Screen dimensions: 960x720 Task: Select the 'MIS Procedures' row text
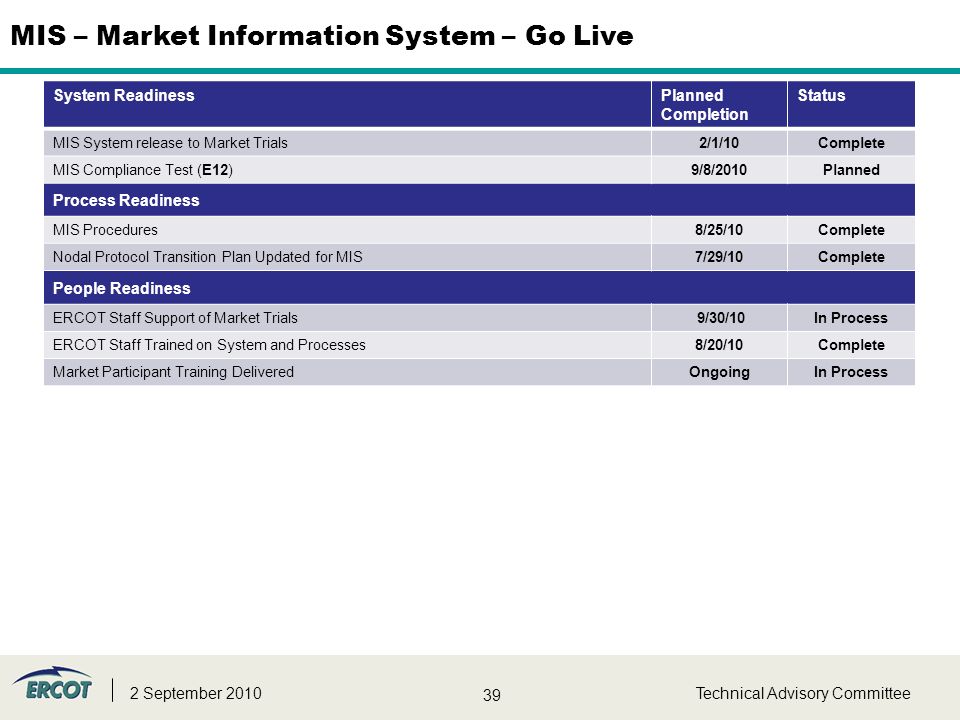pos(105,230)
